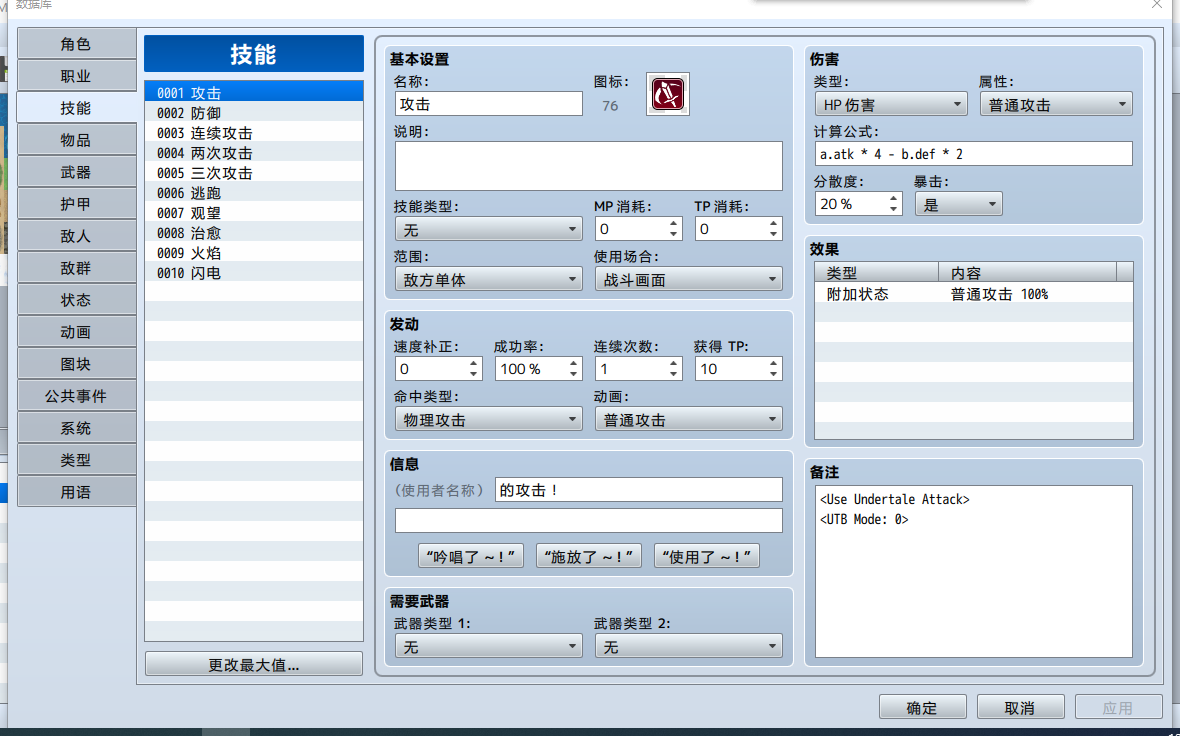
Task: Select skill 0009 火焰
Action: pos(254,253)
